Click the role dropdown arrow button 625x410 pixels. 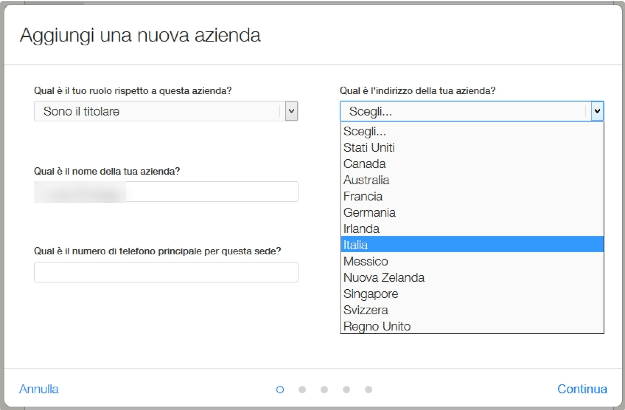[x=291, y=111]
